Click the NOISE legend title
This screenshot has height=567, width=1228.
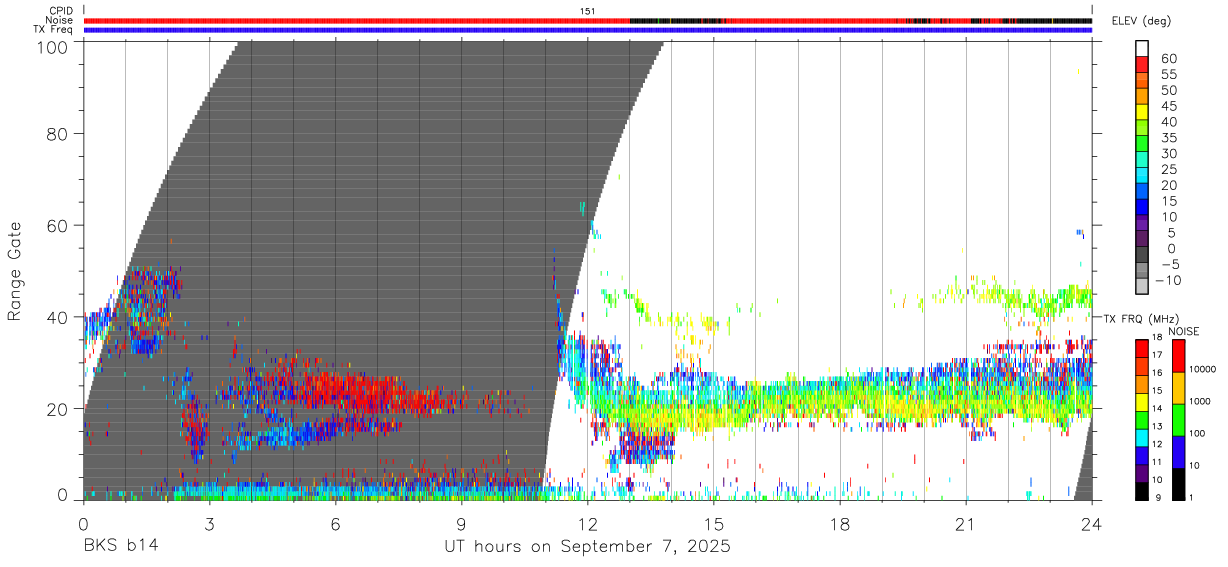click(1185, 331)
